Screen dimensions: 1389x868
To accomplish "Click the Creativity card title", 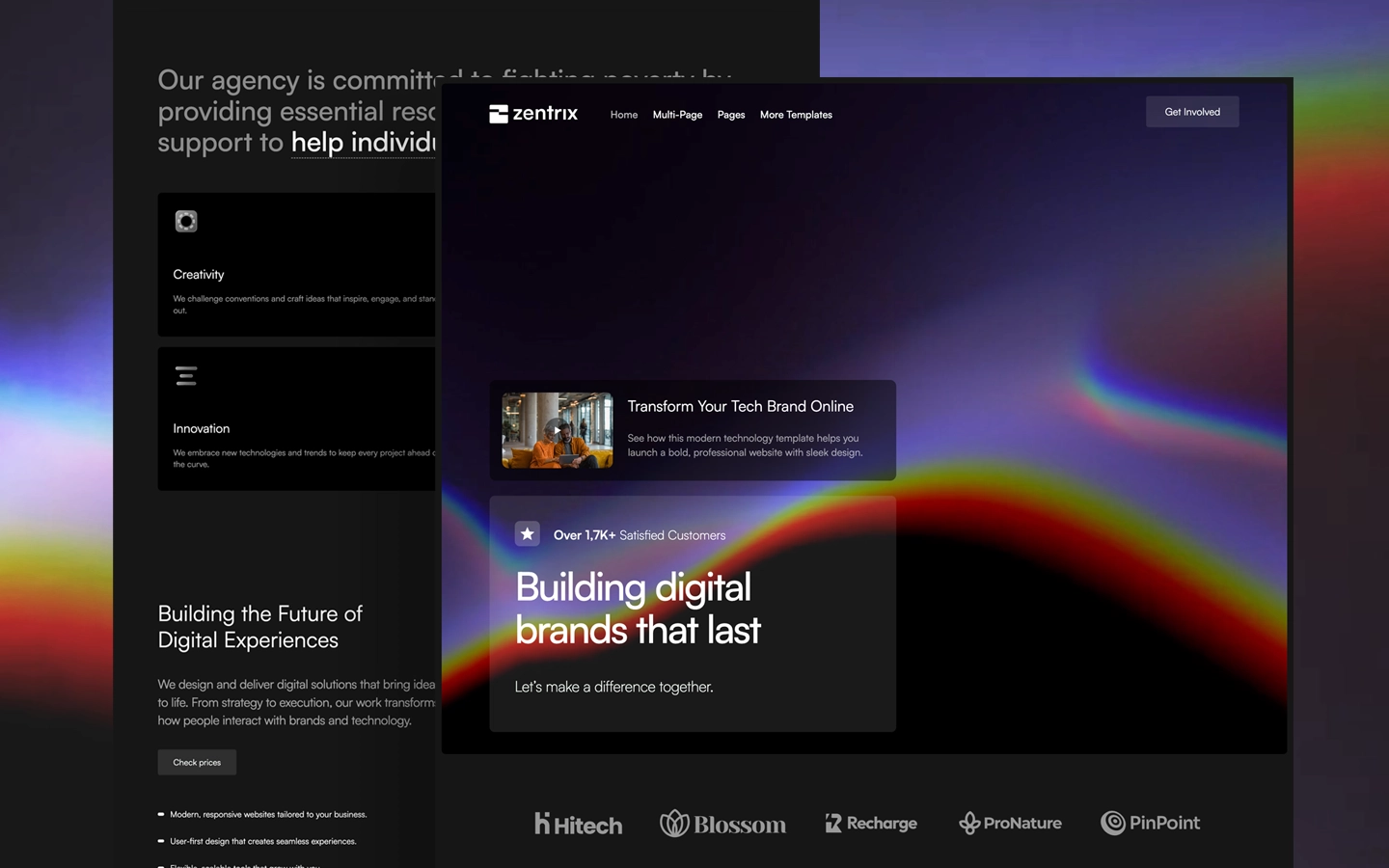I will click(199, 275).
